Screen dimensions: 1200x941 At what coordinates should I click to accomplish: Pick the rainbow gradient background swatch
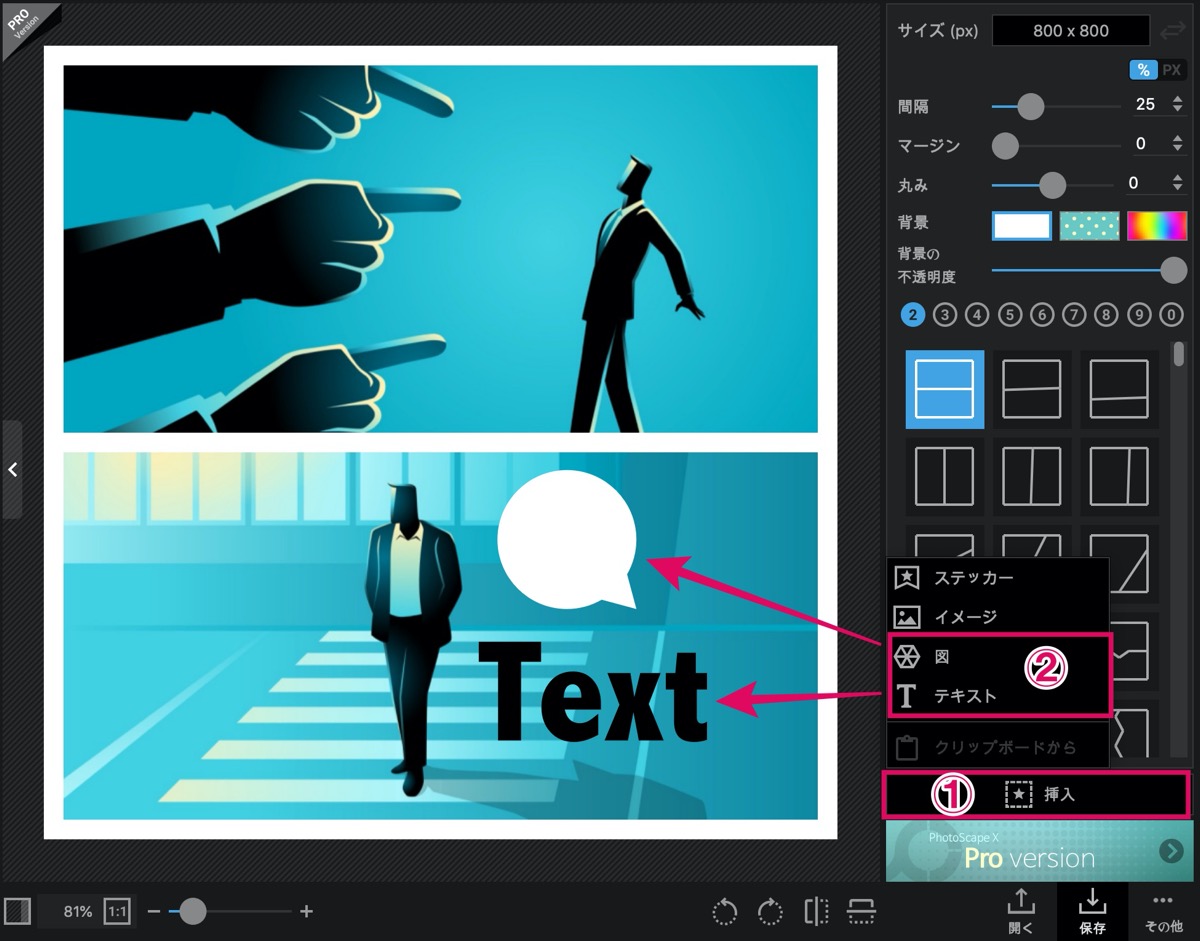tap(1157, 226)
